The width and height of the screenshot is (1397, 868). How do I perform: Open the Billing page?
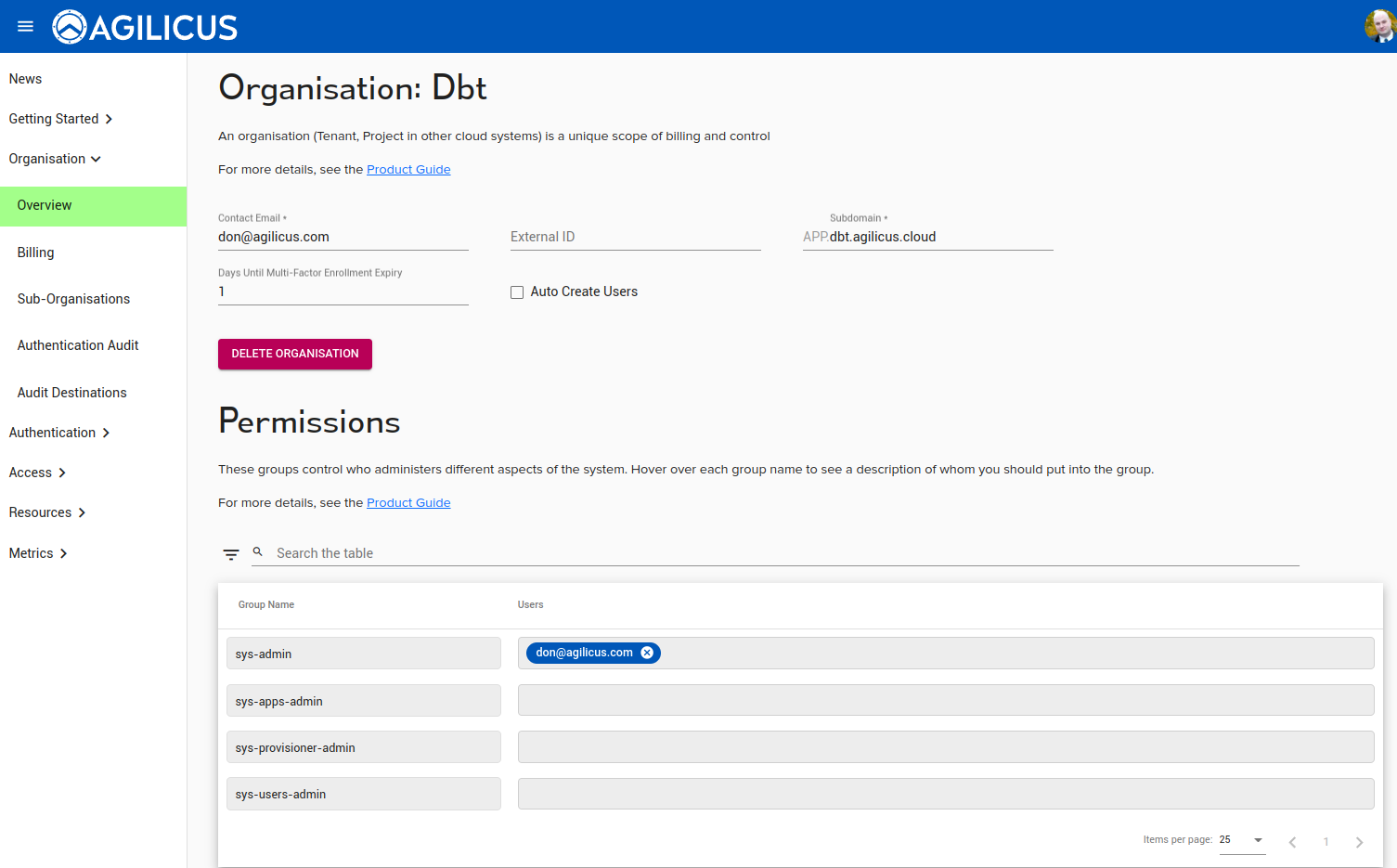click(x=36, y=253)
